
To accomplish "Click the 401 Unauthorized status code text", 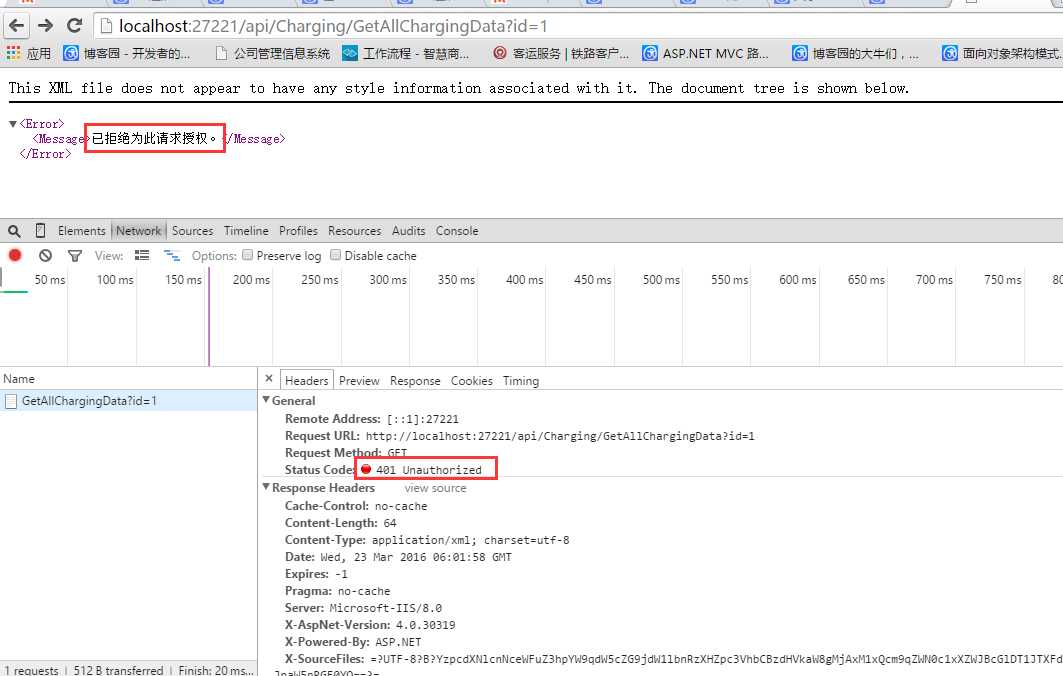I will pos(428,470).
